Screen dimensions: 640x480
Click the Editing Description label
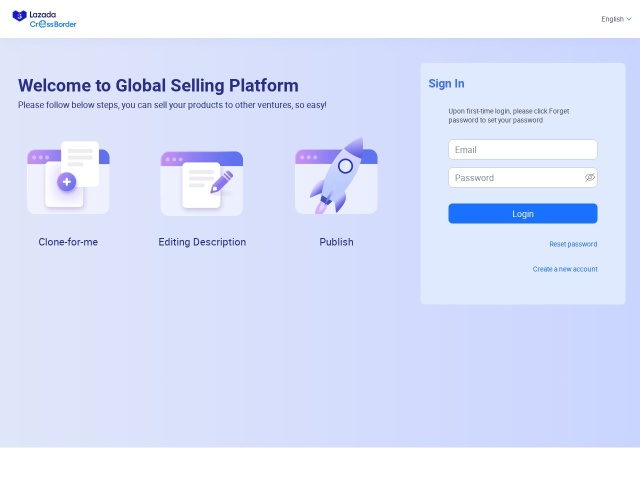point(202,242)
